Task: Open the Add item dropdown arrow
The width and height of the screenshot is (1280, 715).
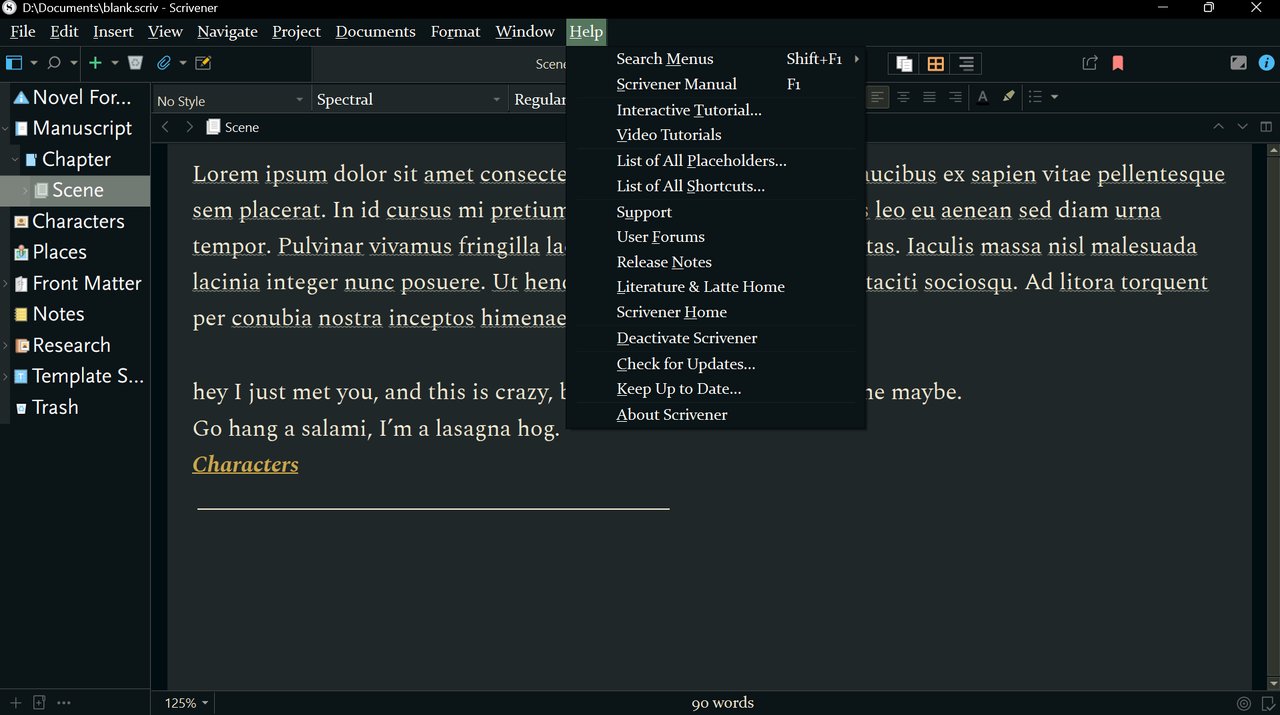Action: [x=114, y=63]
